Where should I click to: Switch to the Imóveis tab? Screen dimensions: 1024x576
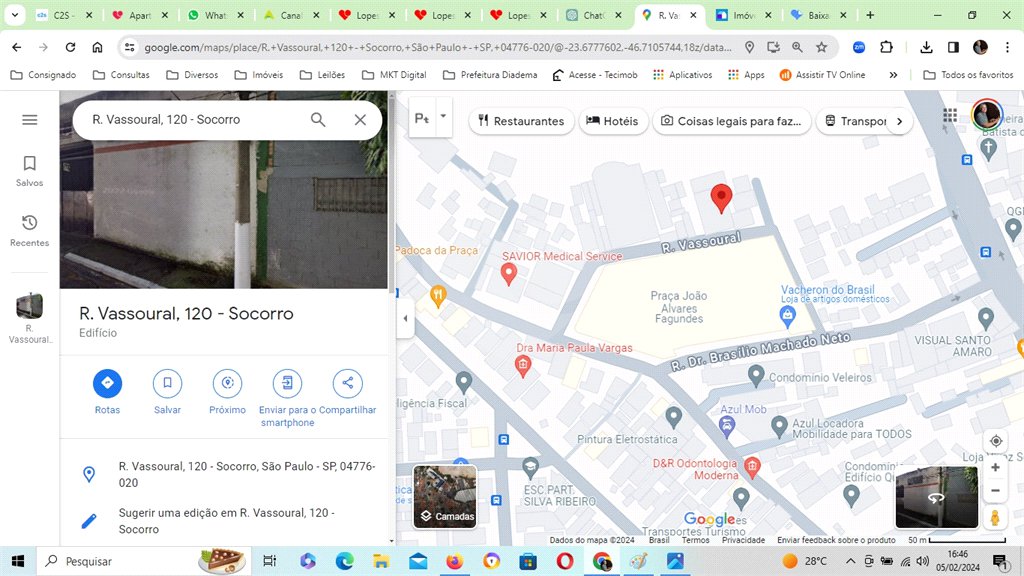pos(743,15)
